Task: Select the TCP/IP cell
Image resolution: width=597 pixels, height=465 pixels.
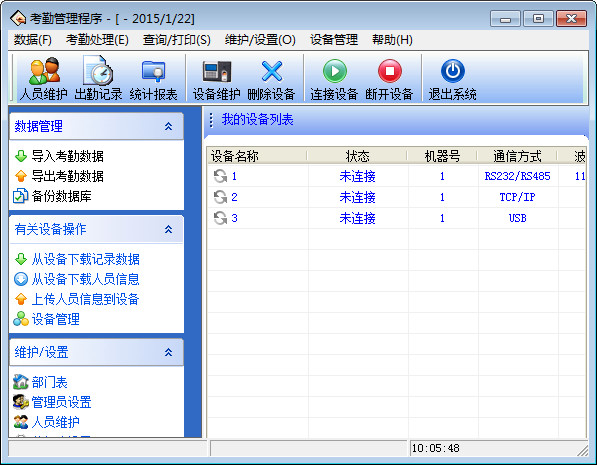Action: (x=517, y=197)
